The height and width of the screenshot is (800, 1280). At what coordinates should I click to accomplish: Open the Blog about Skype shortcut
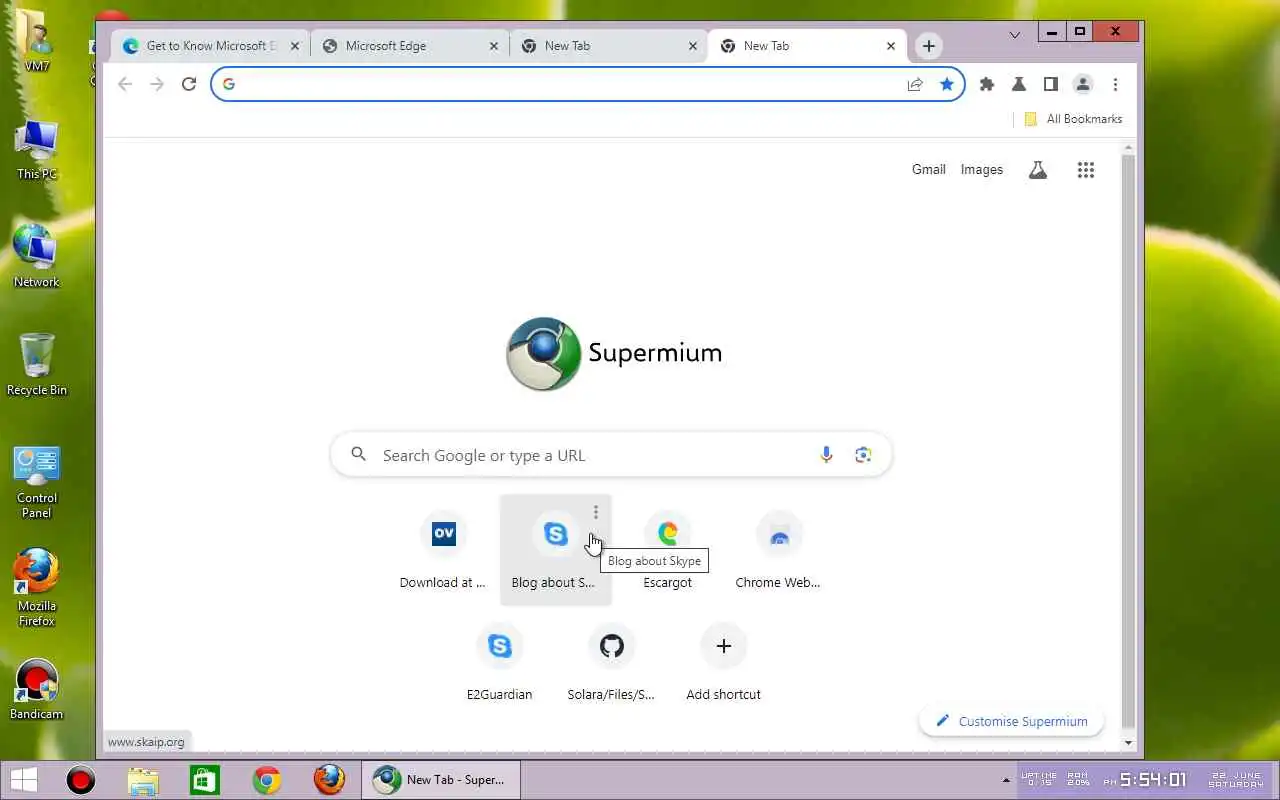555,550
